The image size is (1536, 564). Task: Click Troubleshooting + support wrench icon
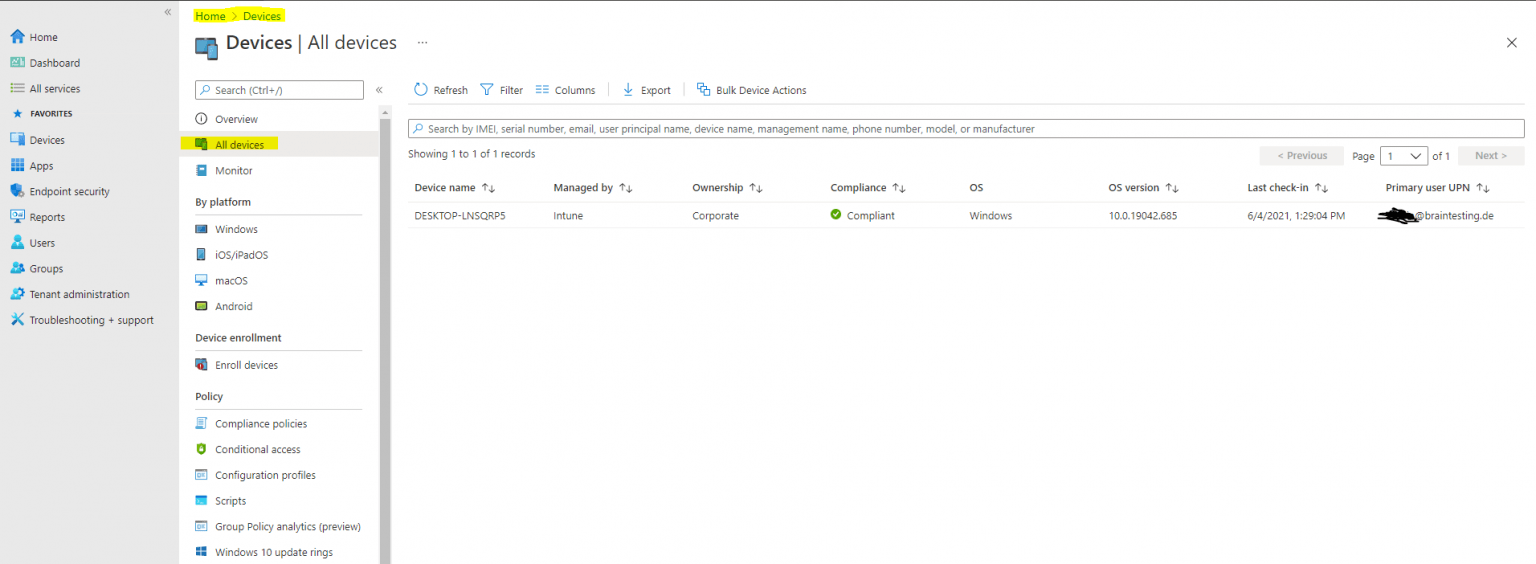(x=17, y=320)
